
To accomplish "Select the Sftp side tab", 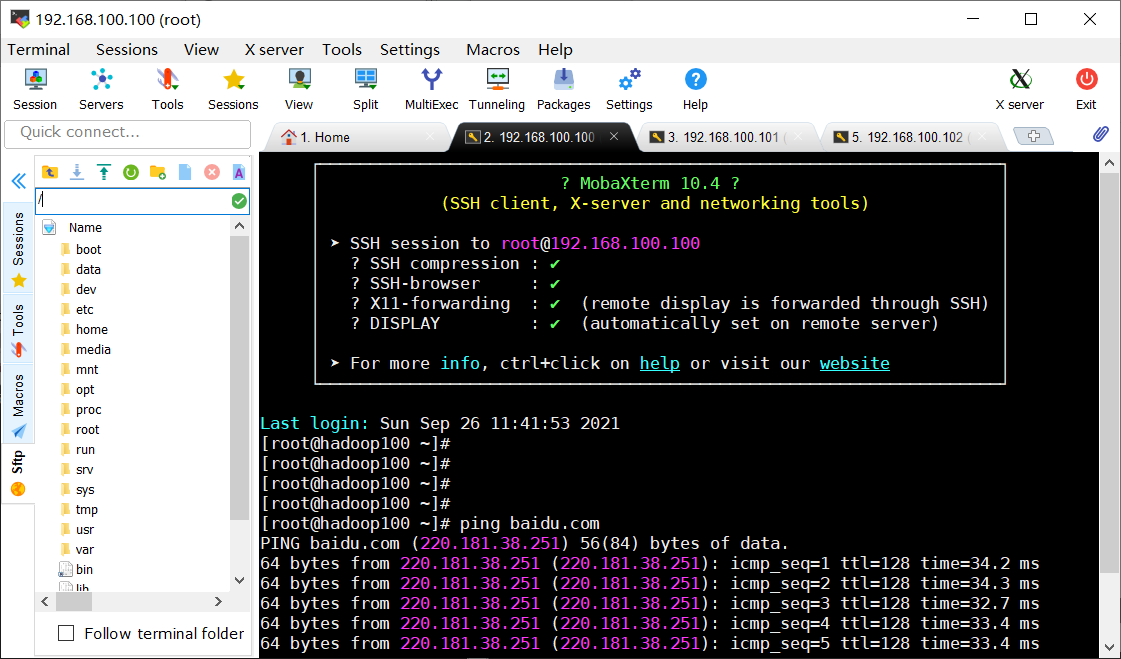I will (19, 473).
